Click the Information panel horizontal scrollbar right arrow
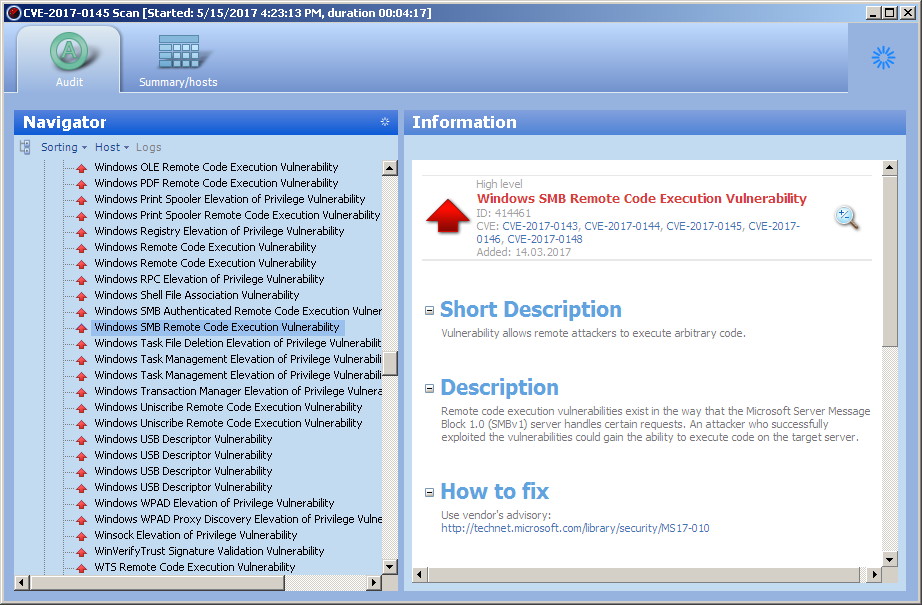Viewport: 922px width, 605px height. [x=875, y=575]
